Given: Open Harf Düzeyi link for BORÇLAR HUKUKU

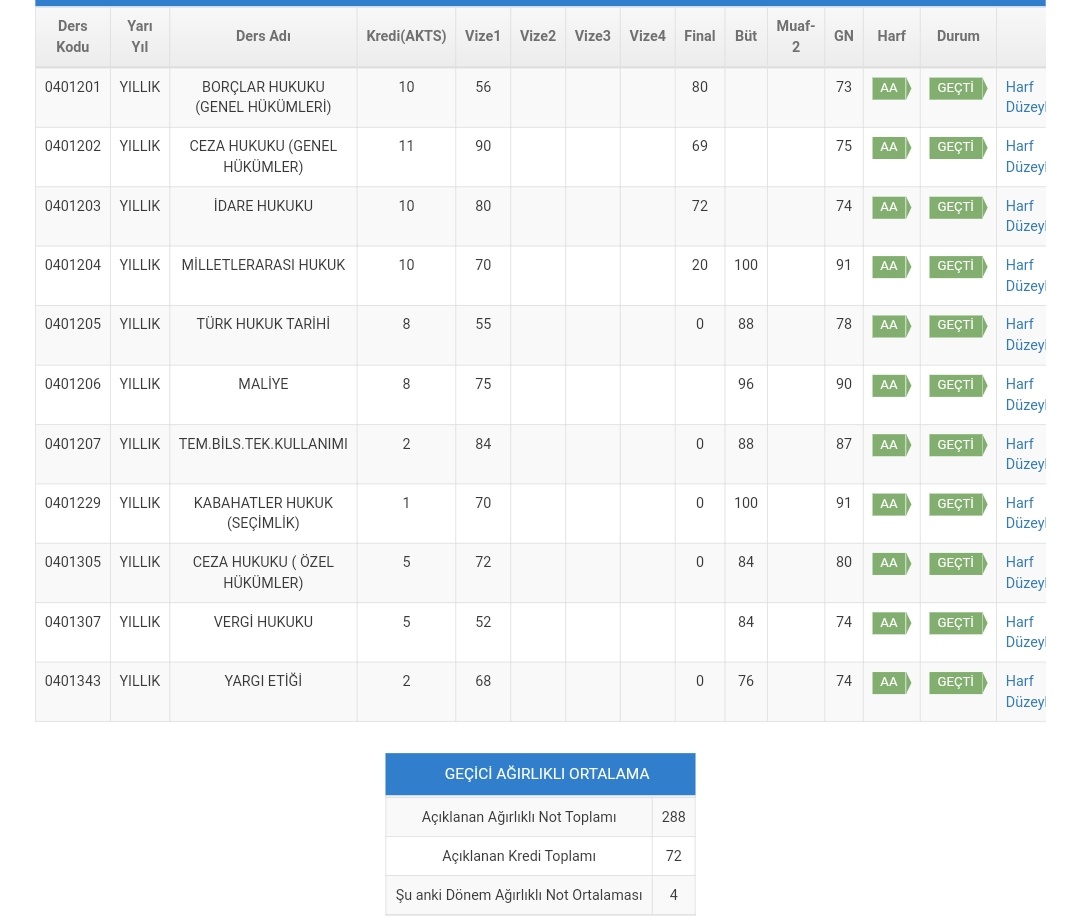Looking at the screenshot, I should (x=1025, y=97).
